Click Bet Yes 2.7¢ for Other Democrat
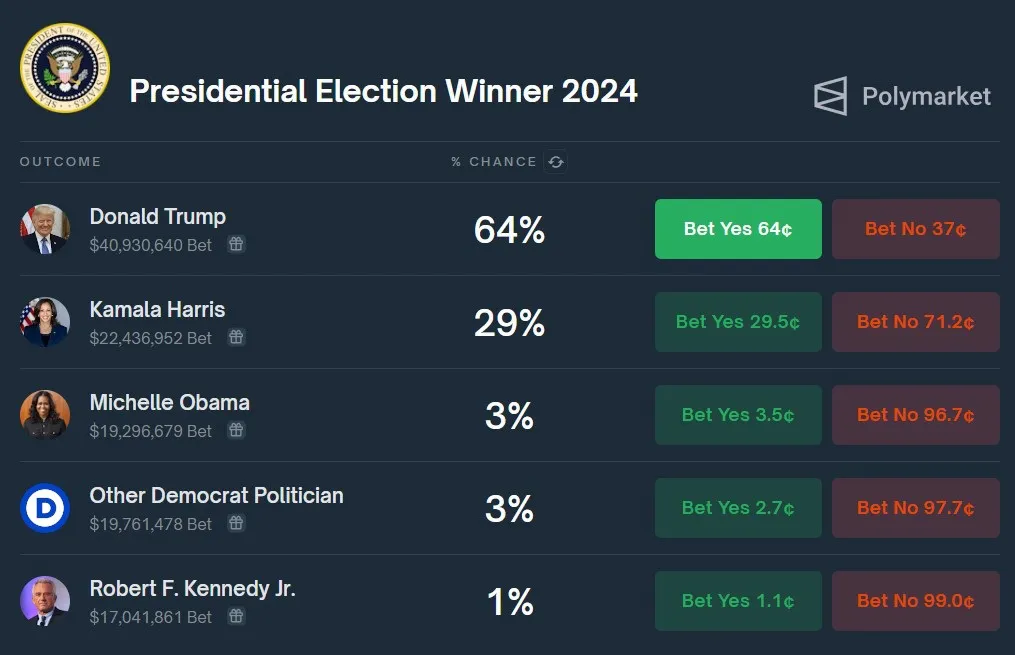 (x=738, y=508)
